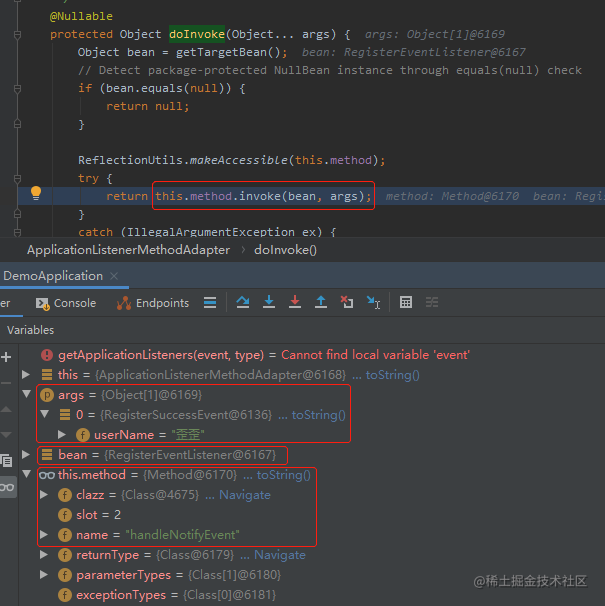Screen dimensions: 605x606
Task: Click the Show Execution Point lines icon
Action: [x=210, y=302]
